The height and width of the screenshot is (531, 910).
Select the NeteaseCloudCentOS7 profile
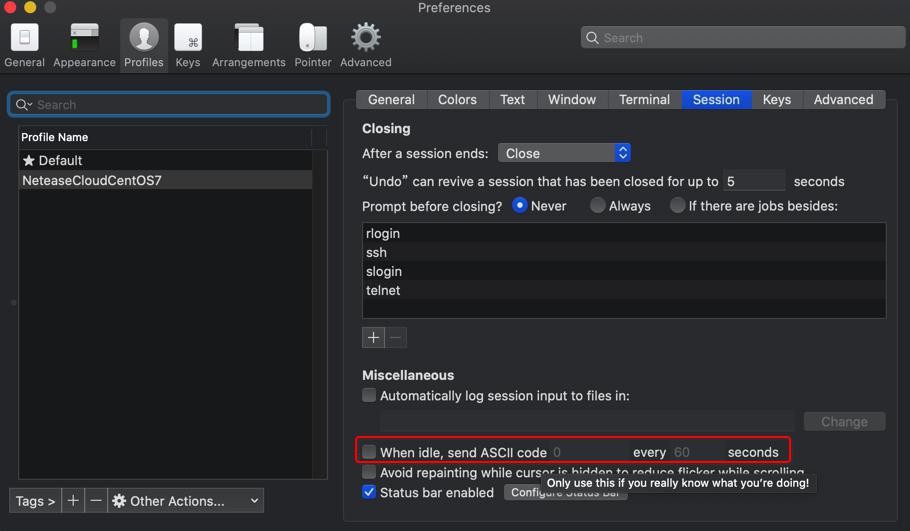click(92, 181)
